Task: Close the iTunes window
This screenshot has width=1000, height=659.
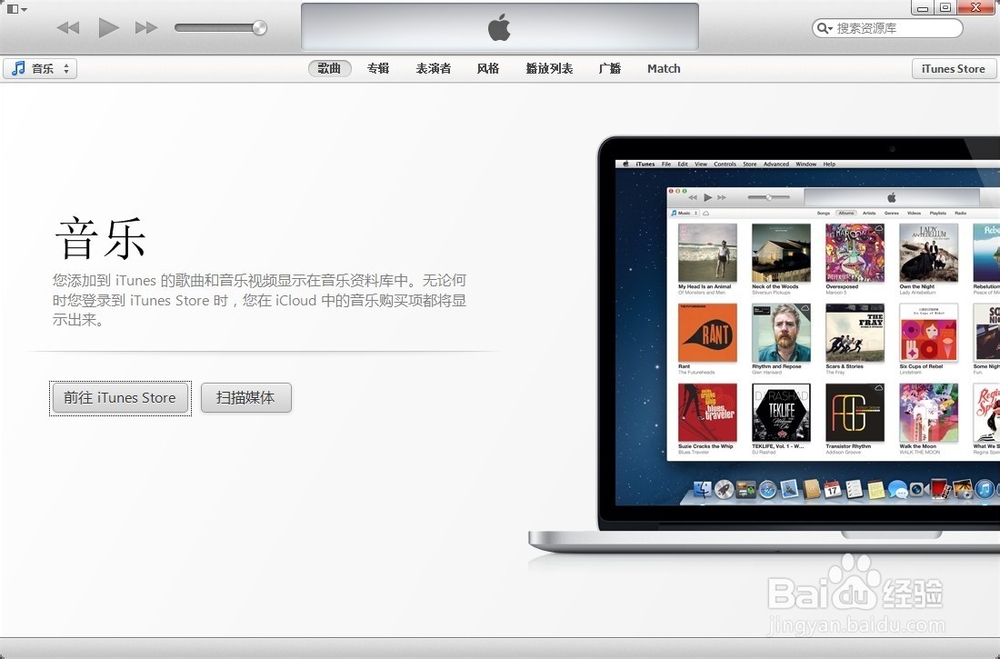Action: pos(976,8)
